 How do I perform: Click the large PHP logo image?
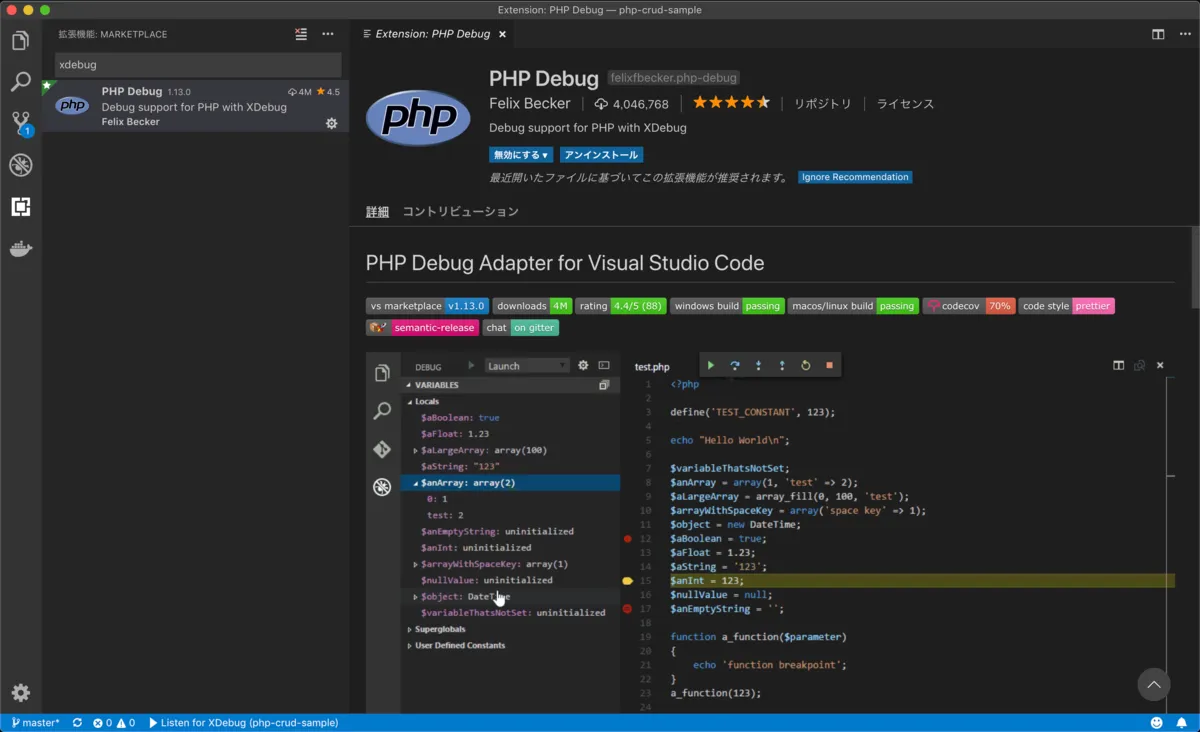pyautogui.click(x=418, y=118)
